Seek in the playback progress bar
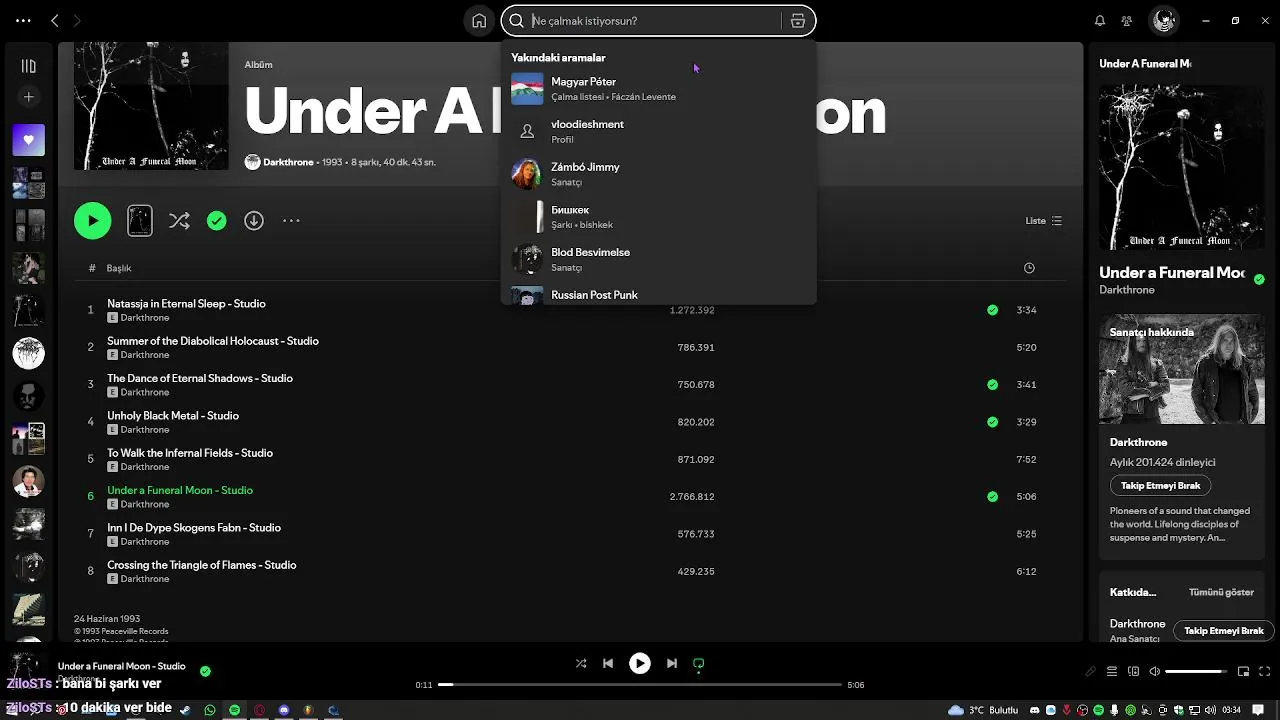 [x=640, y=685]
